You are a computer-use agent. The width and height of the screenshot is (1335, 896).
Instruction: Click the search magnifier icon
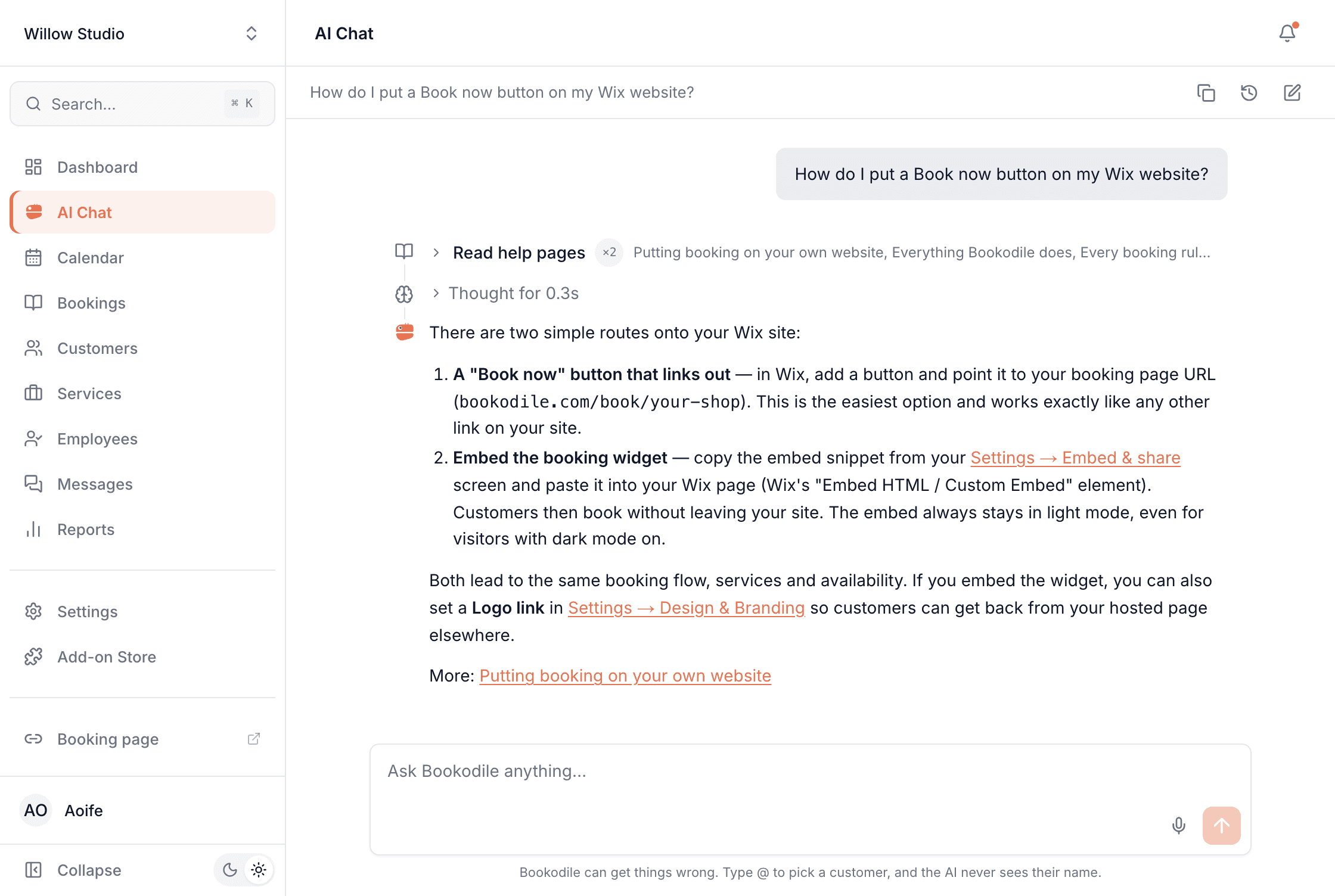(x=33, y=104)
